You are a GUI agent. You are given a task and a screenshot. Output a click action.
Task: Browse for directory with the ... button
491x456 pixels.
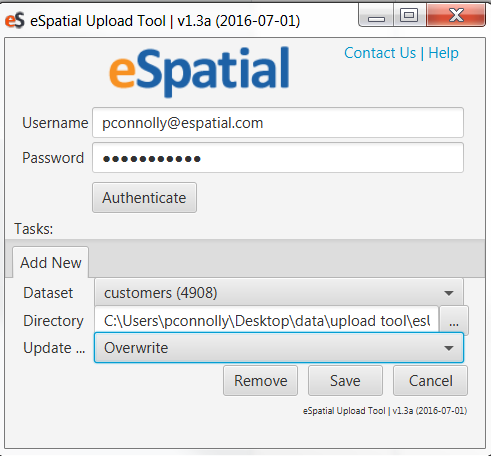click(x=454, y=321)
